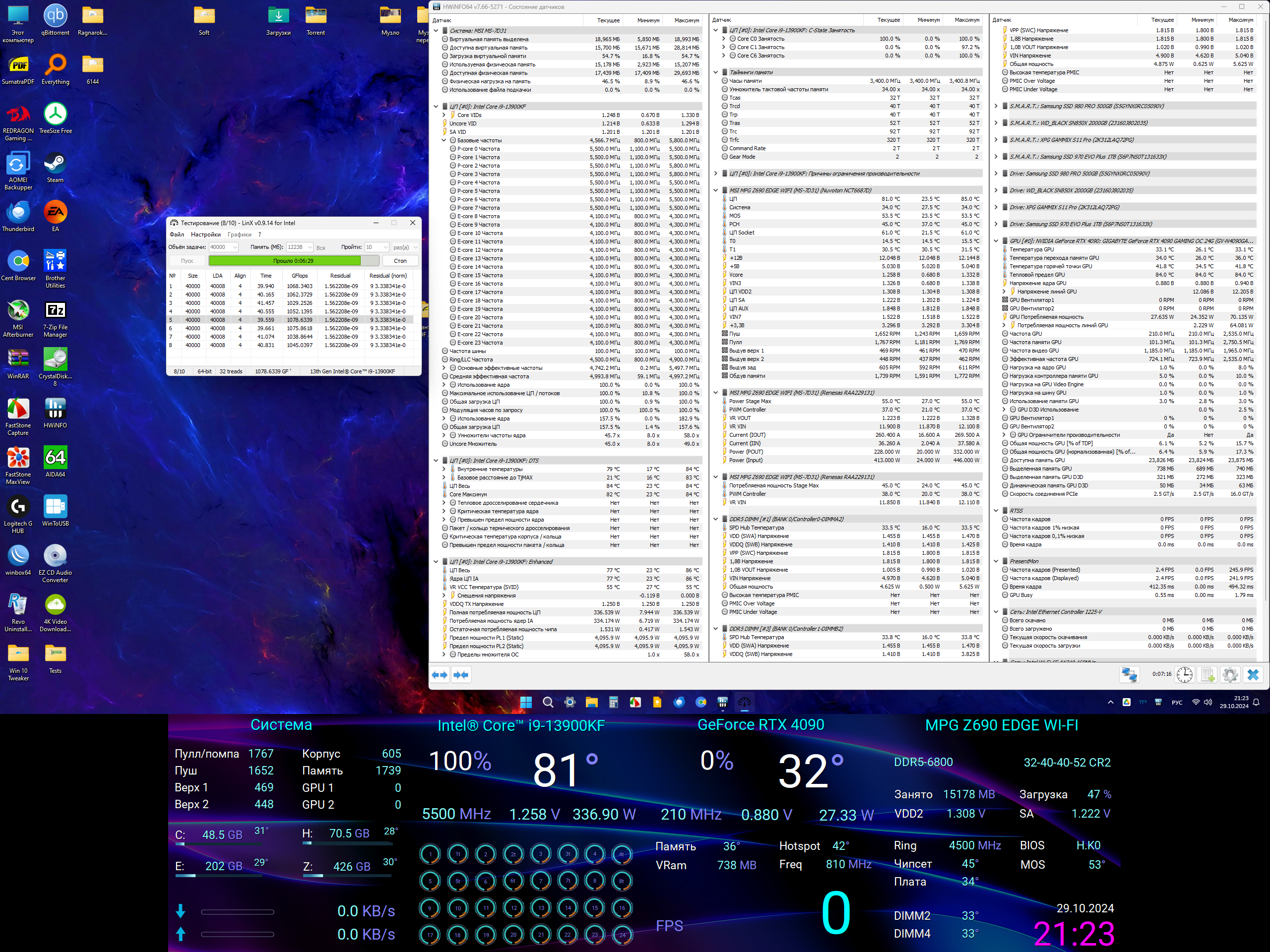Click the collapse columns blue arrows icon
Image resolution: width=1270 pixels, height=952 pixels.
click(x=461, y=675)
